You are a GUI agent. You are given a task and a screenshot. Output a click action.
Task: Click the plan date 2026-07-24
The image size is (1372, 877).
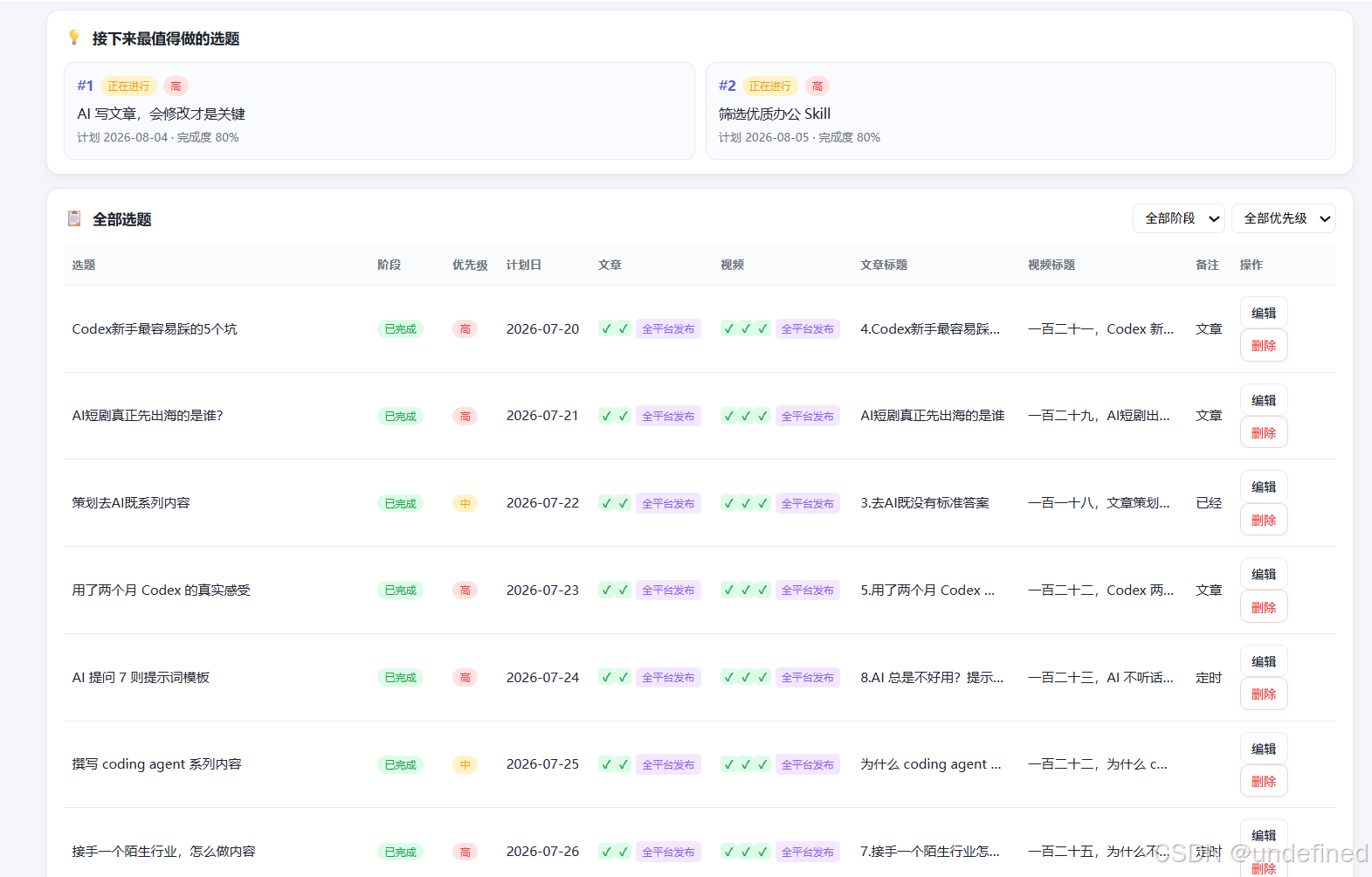tap(542, 677)
